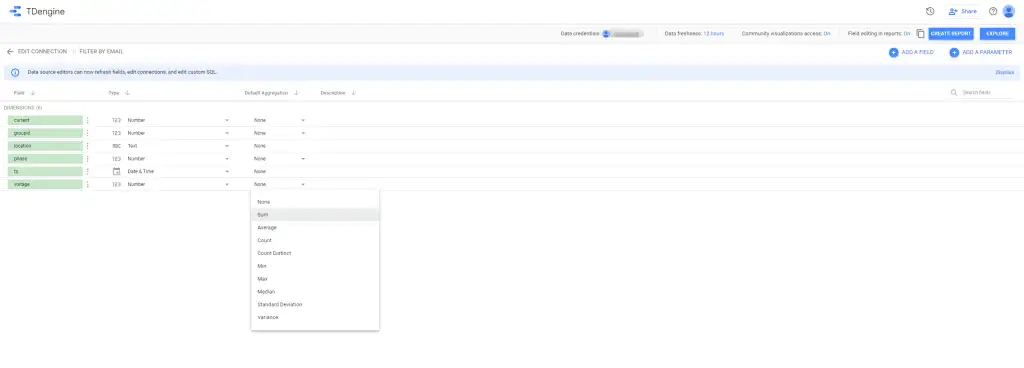Dismiss the data source editors notice
1024x368 pixels.
(x=1004, y=72)
